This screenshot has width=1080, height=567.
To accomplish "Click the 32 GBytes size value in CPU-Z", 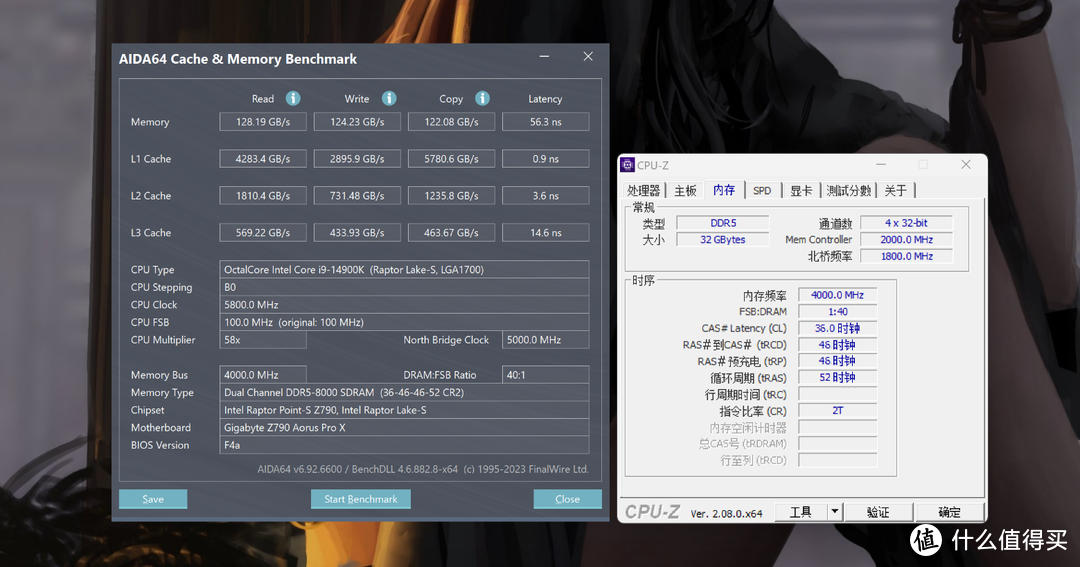I will coord(723,240).
